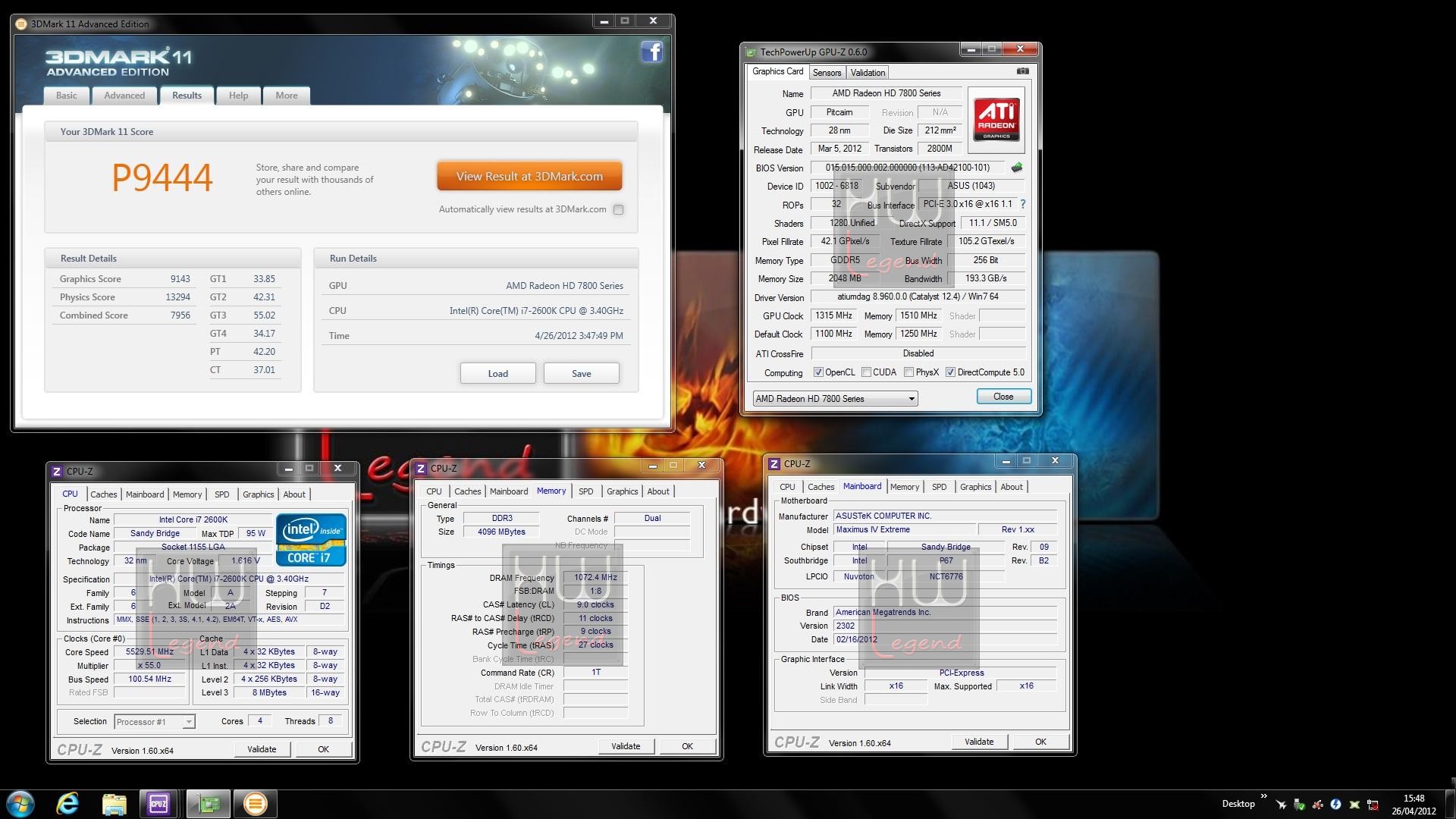This screenshot has width=1456, height=819.
Task: Click the Close button in GPU-Z
Action: click(1003, 397)
